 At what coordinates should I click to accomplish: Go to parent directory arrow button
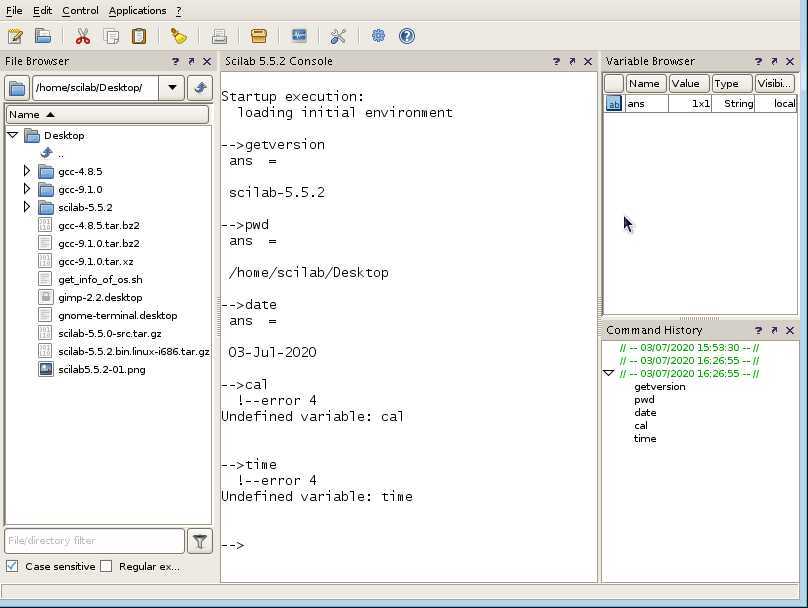[200, 88]
